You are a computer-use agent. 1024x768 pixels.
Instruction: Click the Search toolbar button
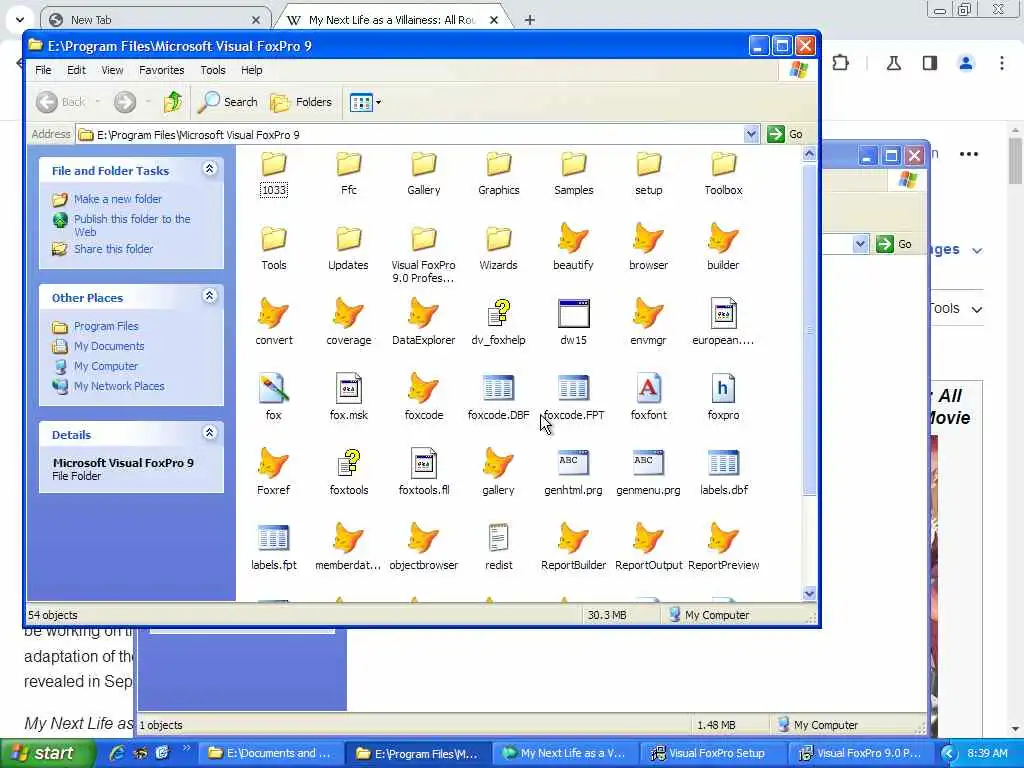(x=228, y=102)
